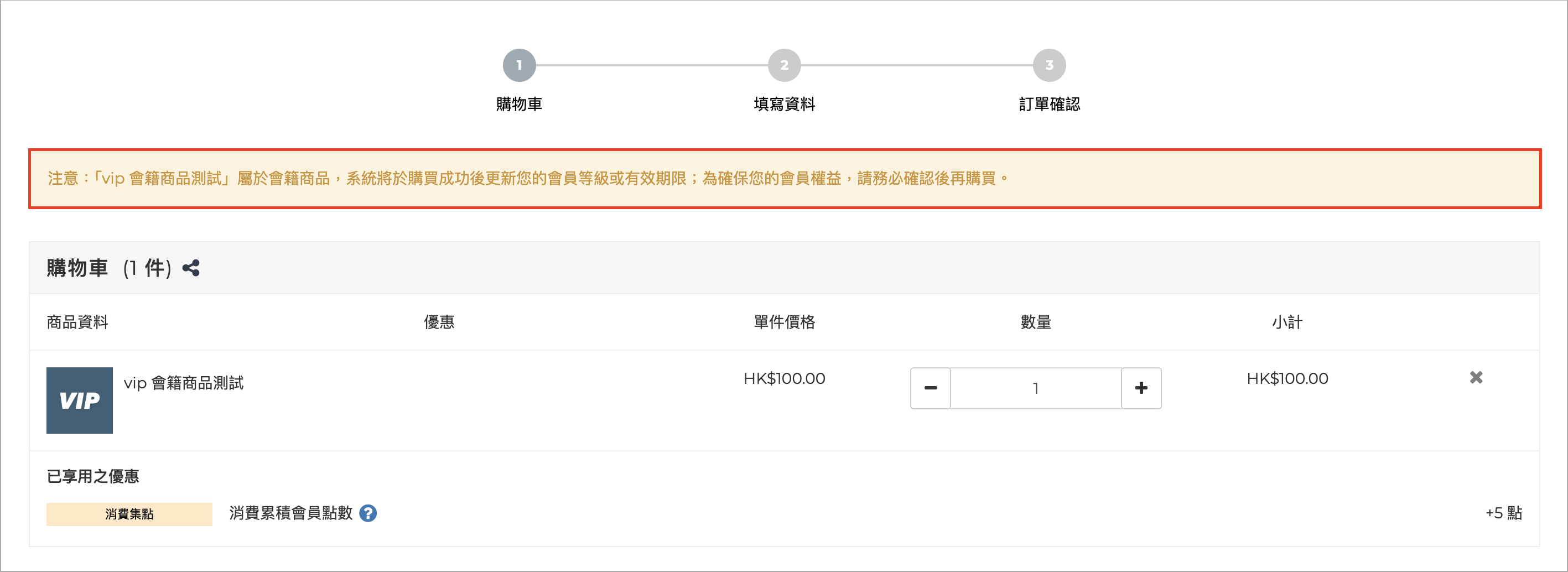Open the 消費累積會員點數 help question mark
The height and width of the screenshot is (572, 1568).
click(367, 513)
